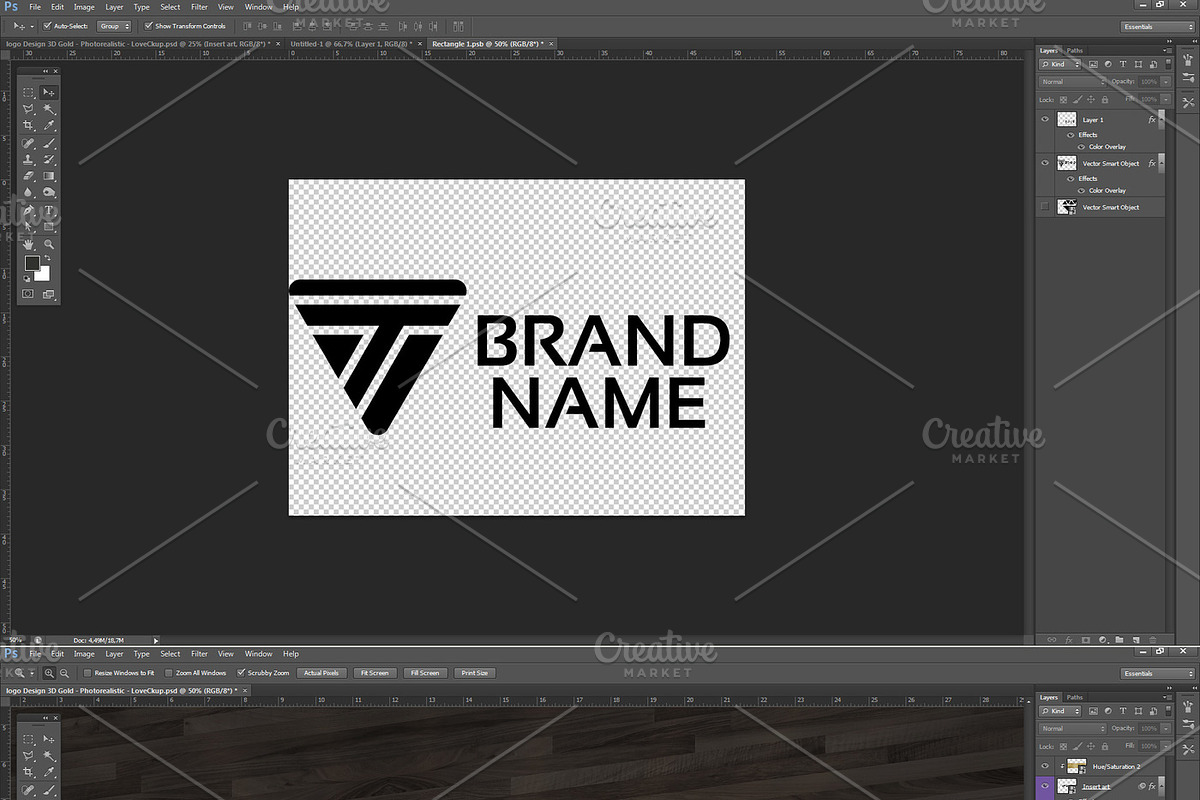Open Window menu in lower window
The height and width of the screenshot is (800, 1200).
click(x=258, y=654)
